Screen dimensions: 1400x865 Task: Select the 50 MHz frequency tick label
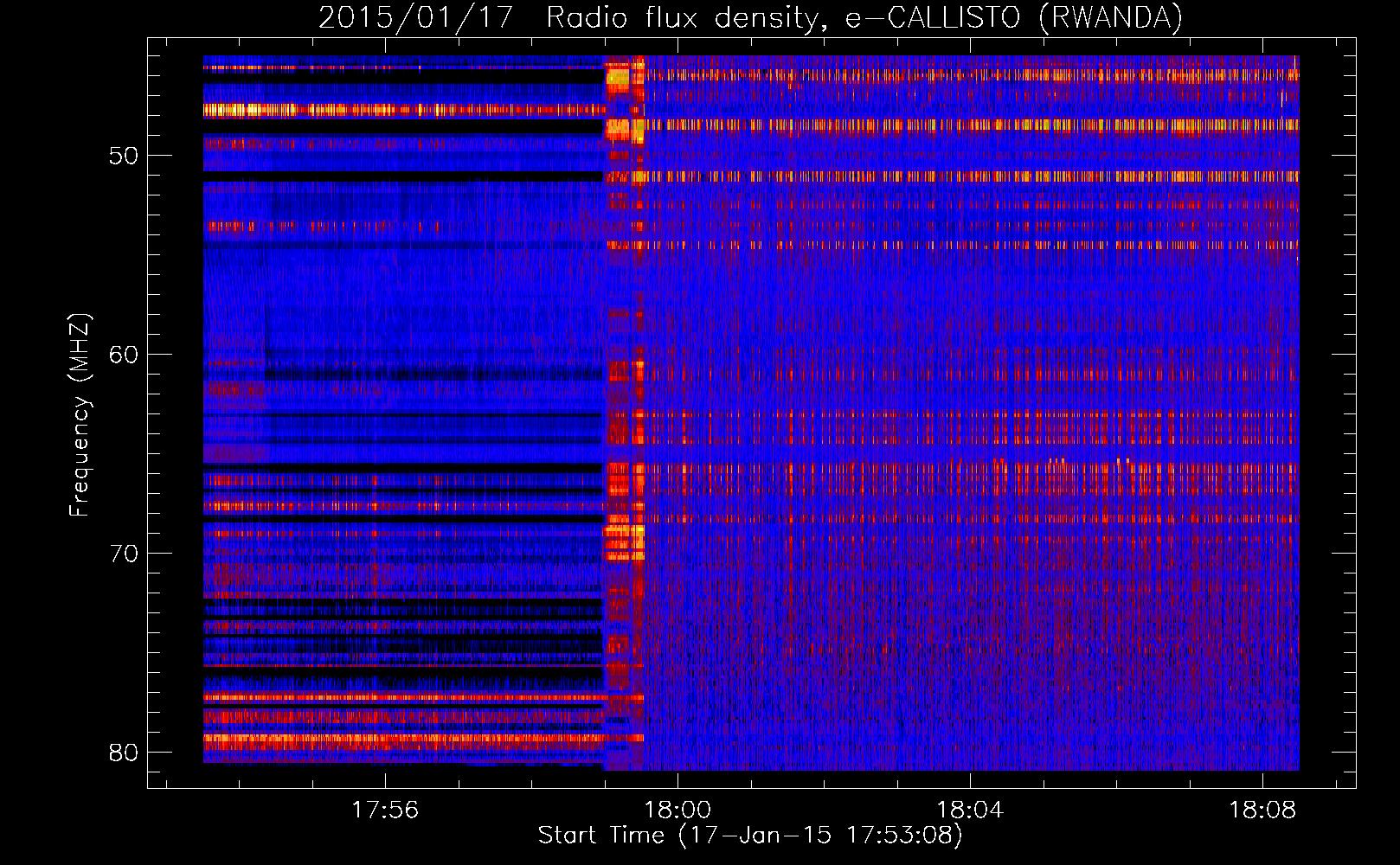click(124, 157)
